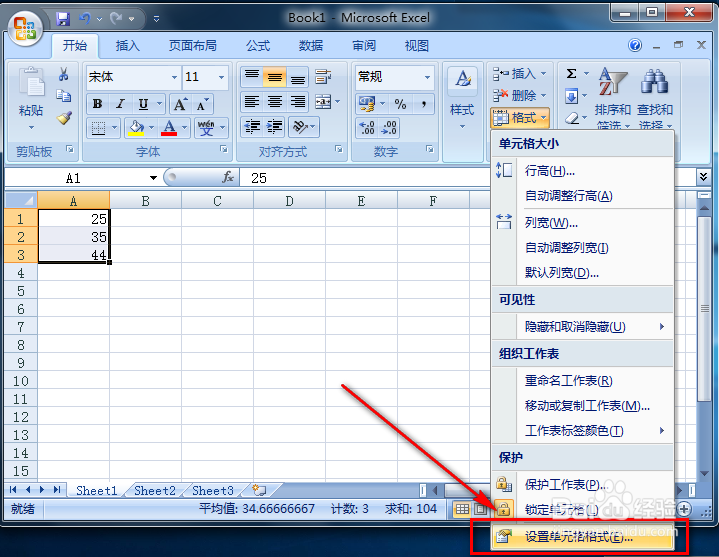719x557 pixels.
Task: Click merge and center icon
Action: pyautogui.click(x=323, y=102)
